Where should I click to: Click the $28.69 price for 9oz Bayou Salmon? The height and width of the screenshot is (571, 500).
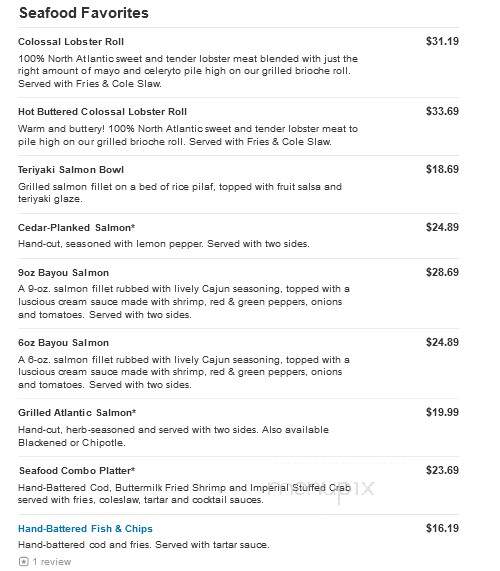[x=442, y=272]
